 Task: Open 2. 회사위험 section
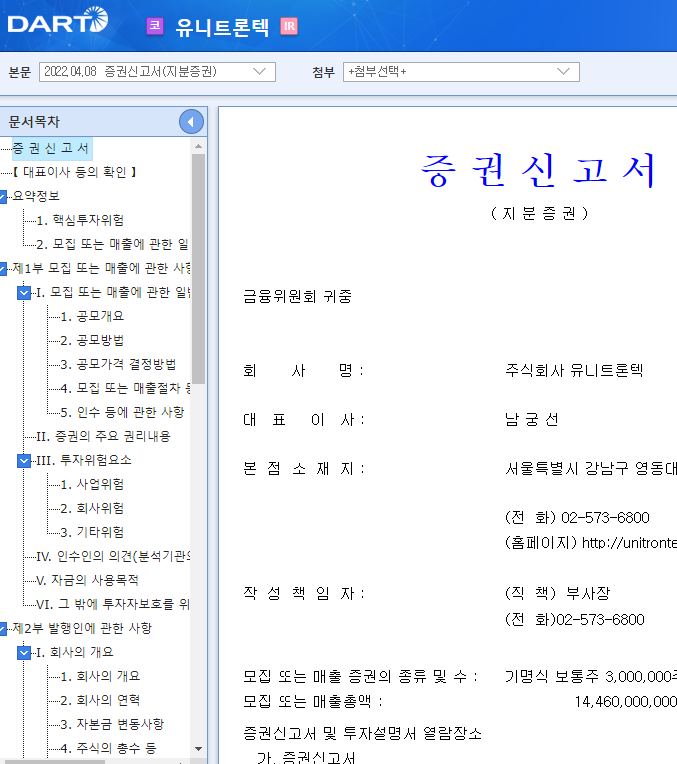coord(92,508)
